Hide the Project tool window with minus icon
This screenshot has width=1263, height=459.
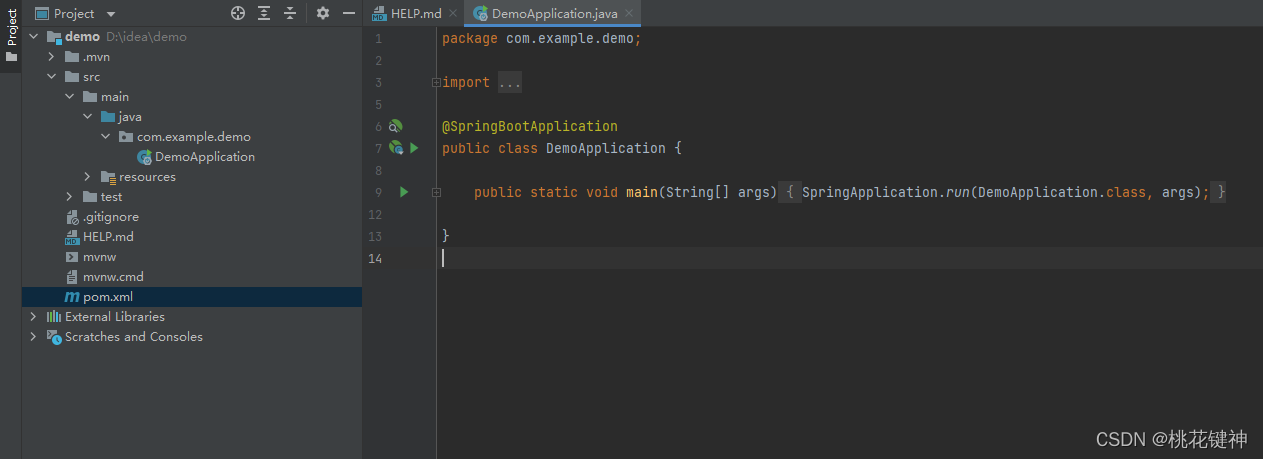[349, 13]
